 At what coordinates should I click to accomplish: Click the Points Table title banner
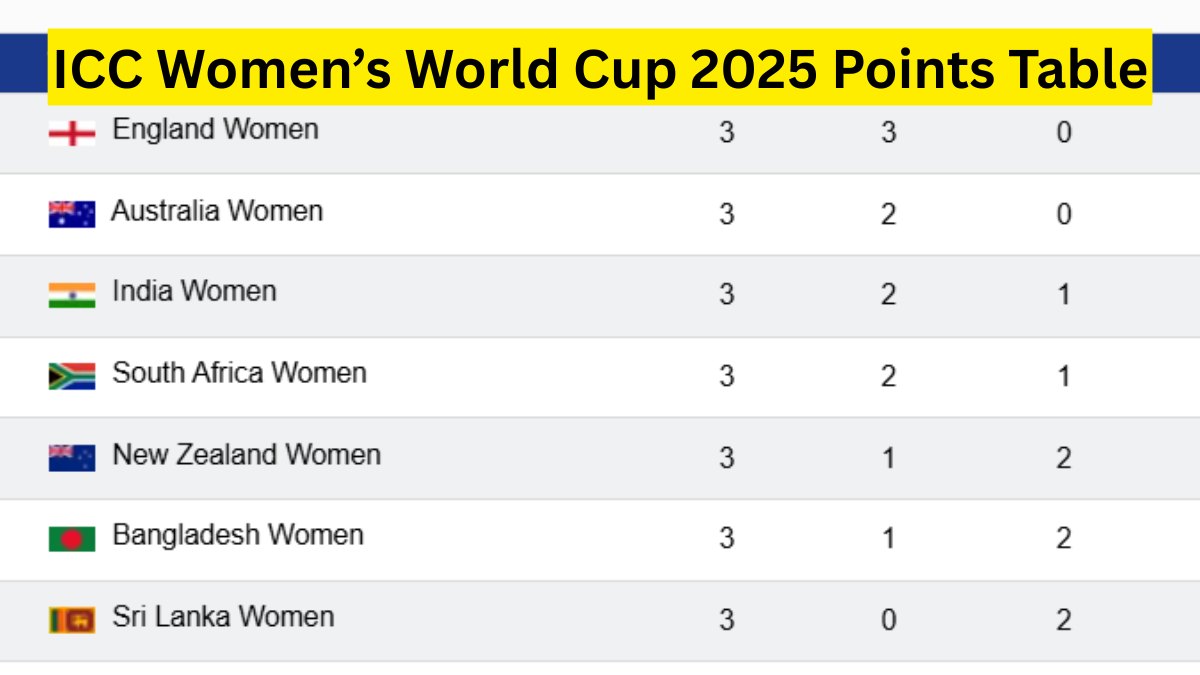[x=600, y=68]
